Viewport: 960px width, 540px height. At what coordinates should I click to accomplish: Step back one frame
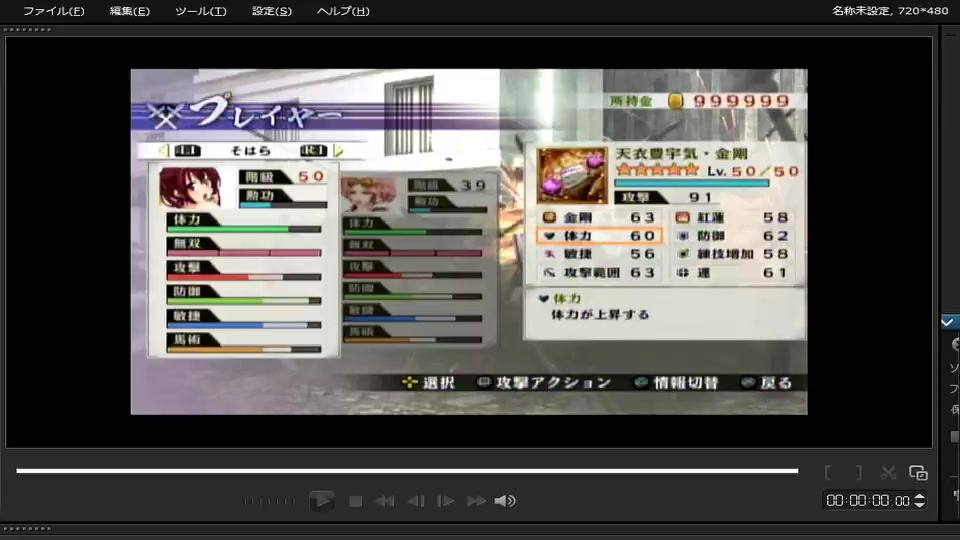pos(416,501)
